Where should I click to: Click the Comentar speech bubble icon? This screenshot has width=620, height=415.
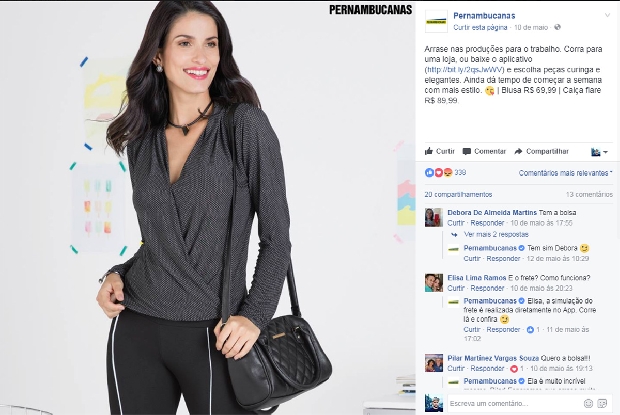[467, 151]
